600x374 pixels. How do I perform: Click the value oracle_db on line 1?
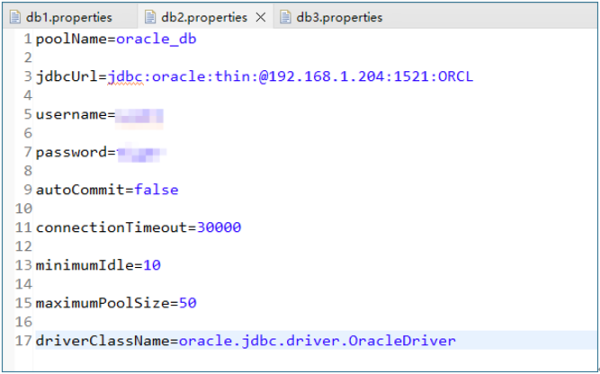pos(156,39)
